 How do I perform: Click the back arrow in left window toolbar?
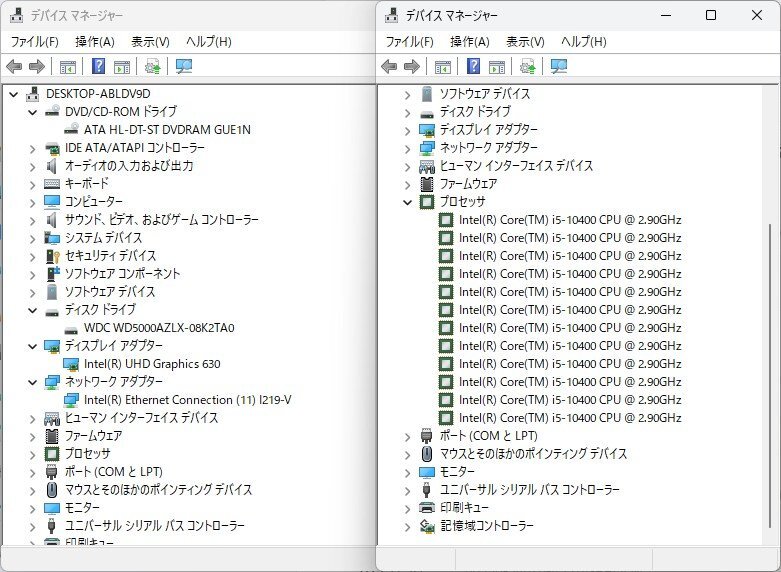(14, 67)
